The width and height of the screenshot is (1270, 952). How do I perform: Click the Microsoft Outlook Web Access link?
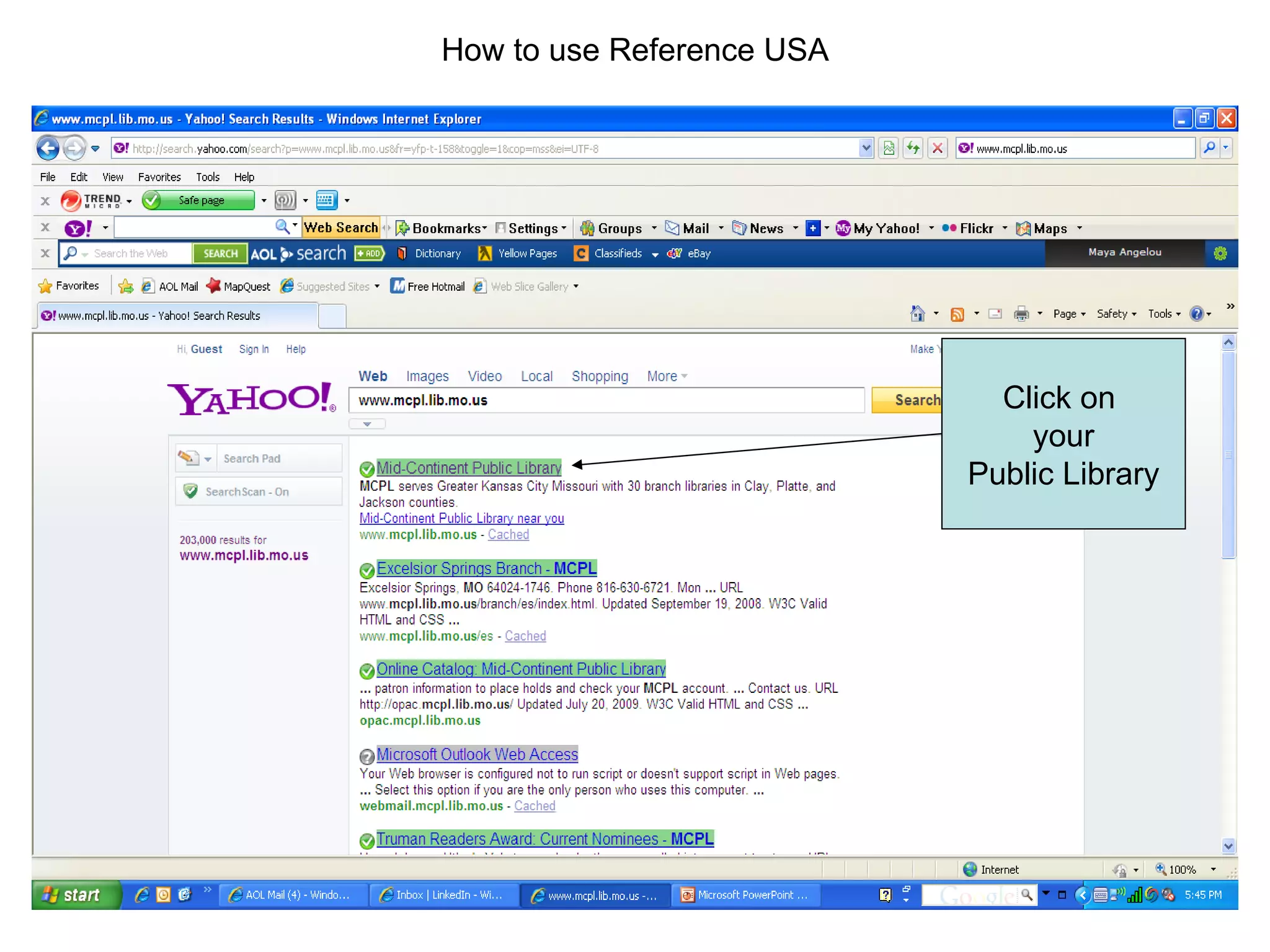click(477, 754)
